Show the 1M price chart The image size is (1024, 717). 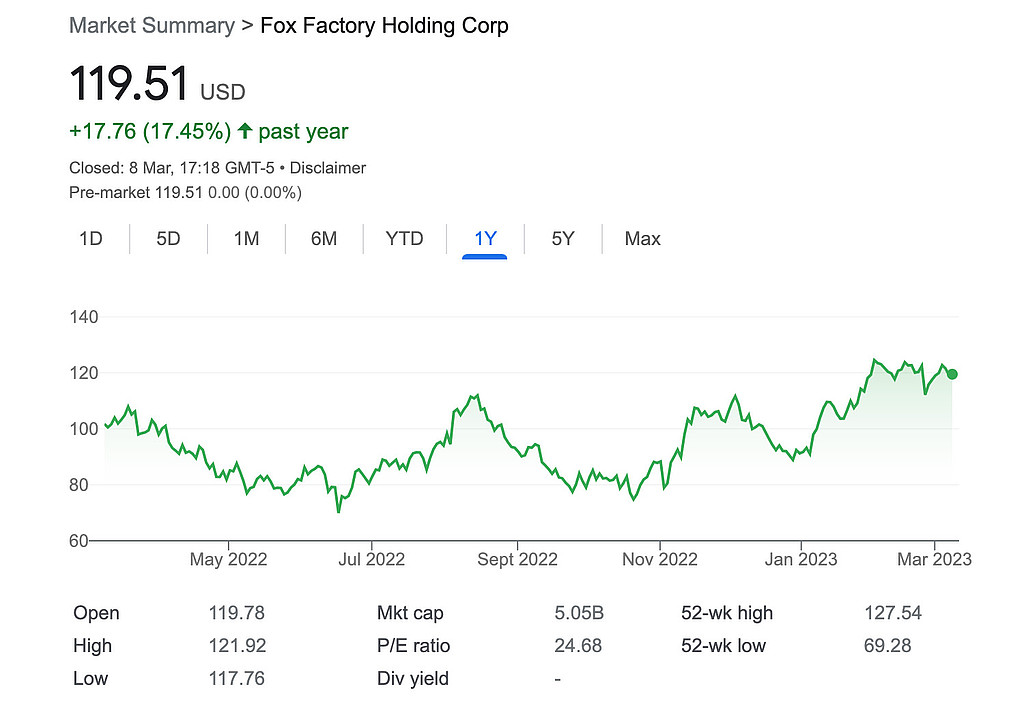[246, 239]
